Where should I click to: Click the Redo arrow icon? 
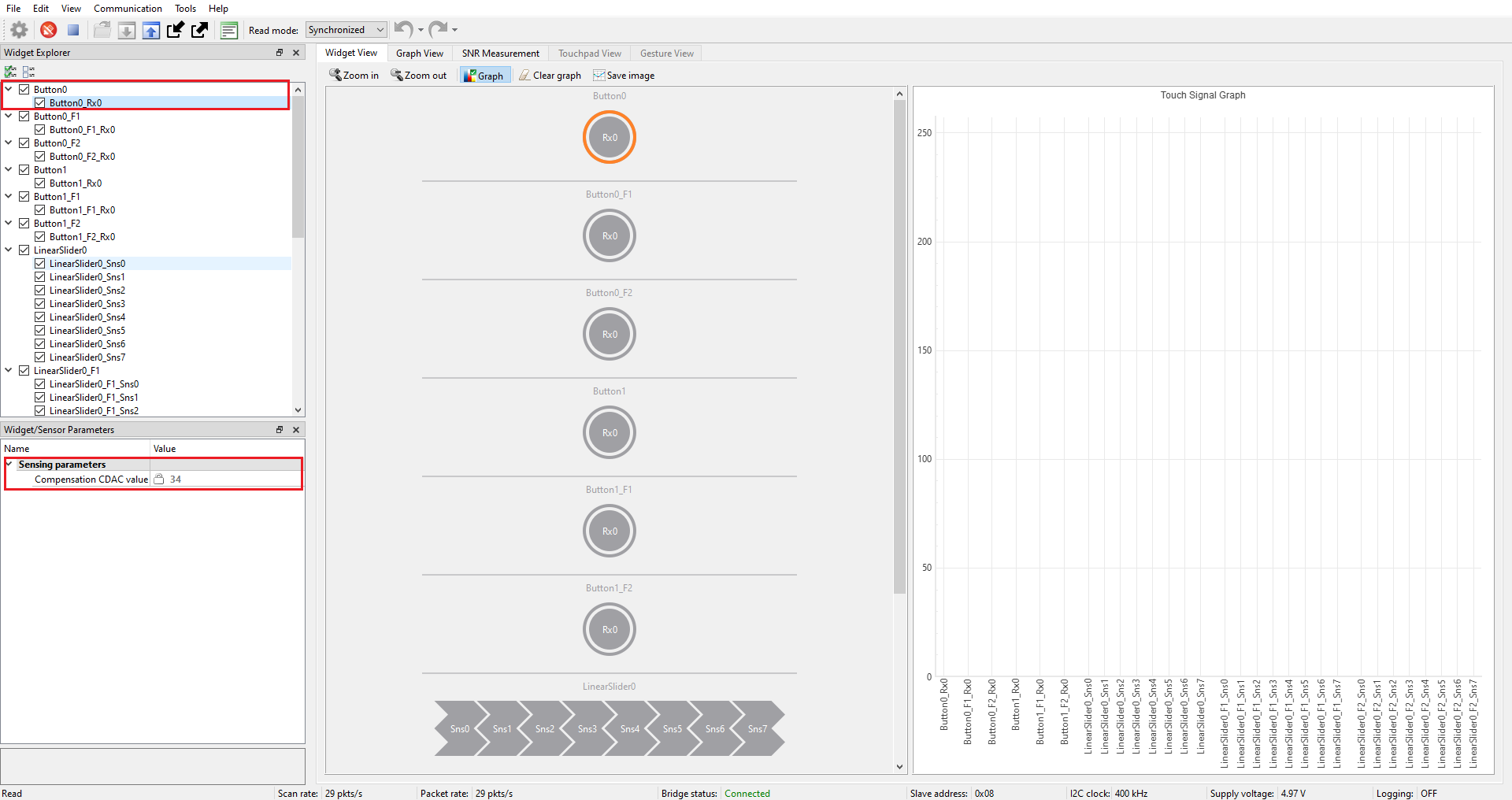pyautogui.click(x=439, y=29)
